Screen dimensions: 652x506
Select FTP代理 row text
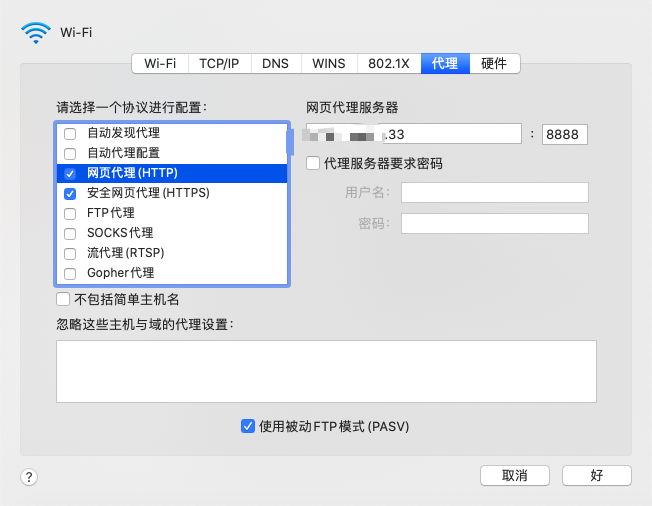(111, 213)
